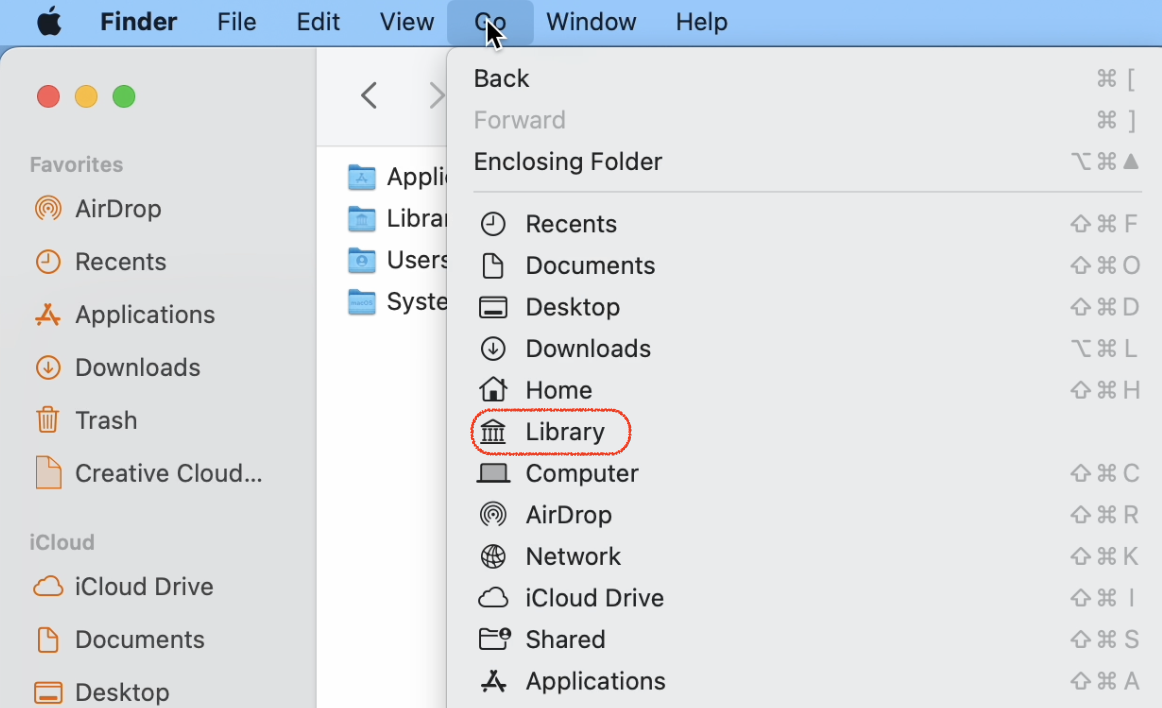The width and height of the screenshot is (1162, 708).
Task: Select the AirDrop sidebar item
Action: pos(117,209)
